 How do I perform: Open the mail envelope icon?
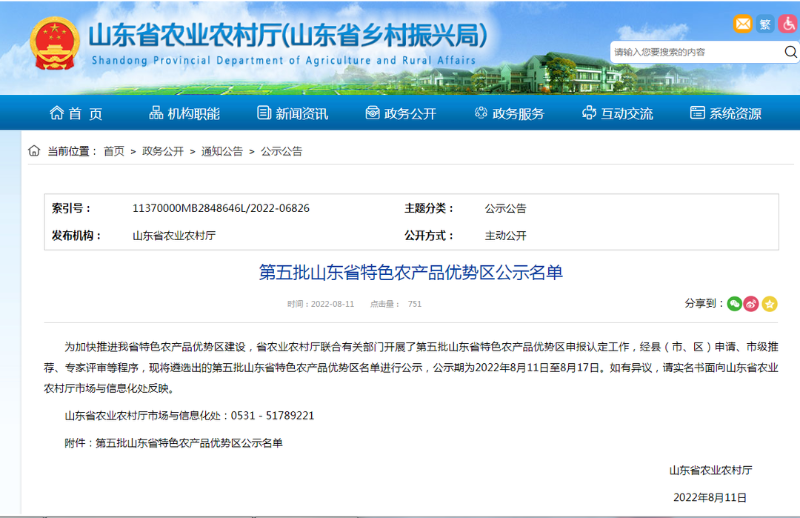coord(743,24)
